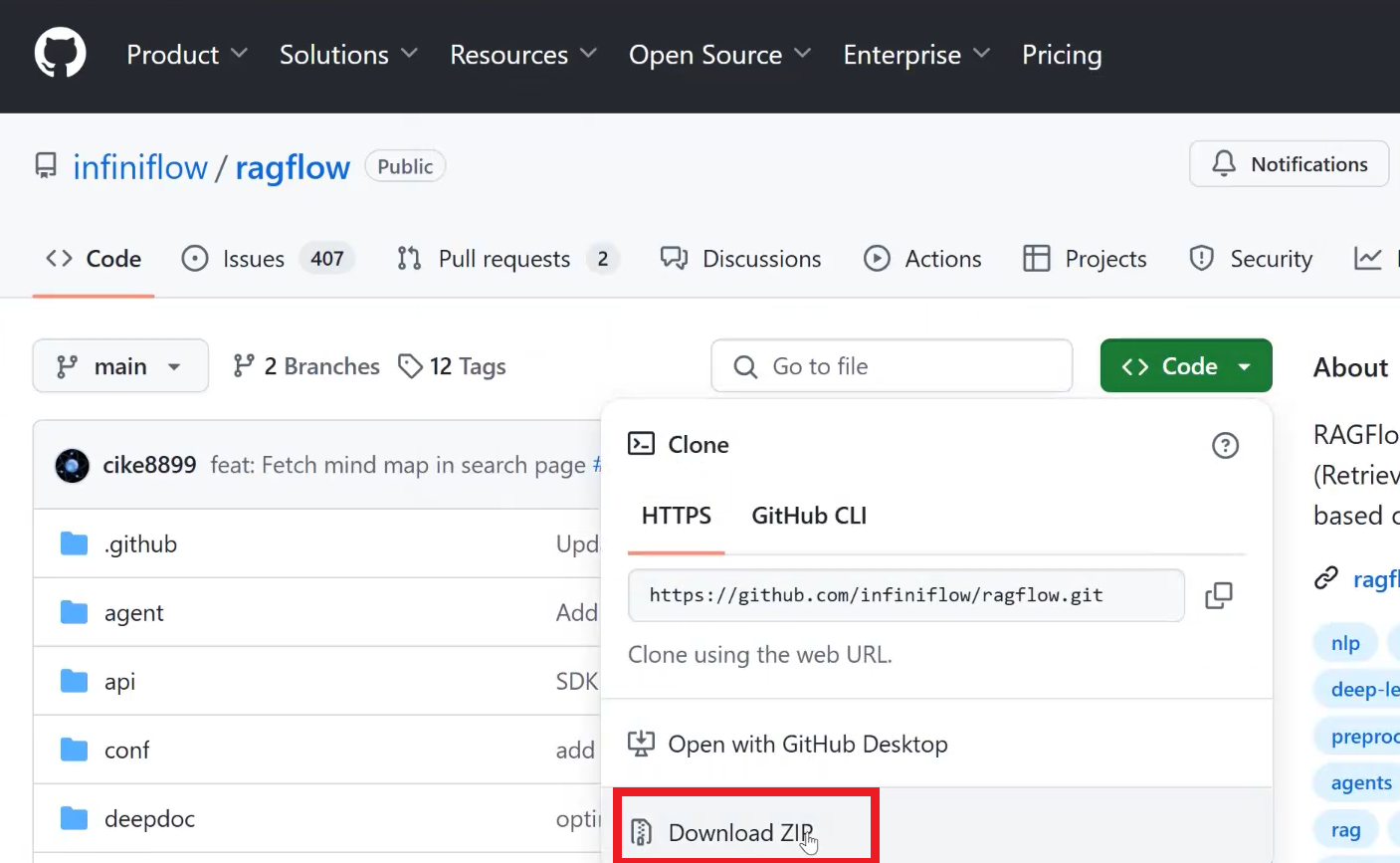
Task: Click the Clone help question mark icon
Action: tap(1225, 445)
